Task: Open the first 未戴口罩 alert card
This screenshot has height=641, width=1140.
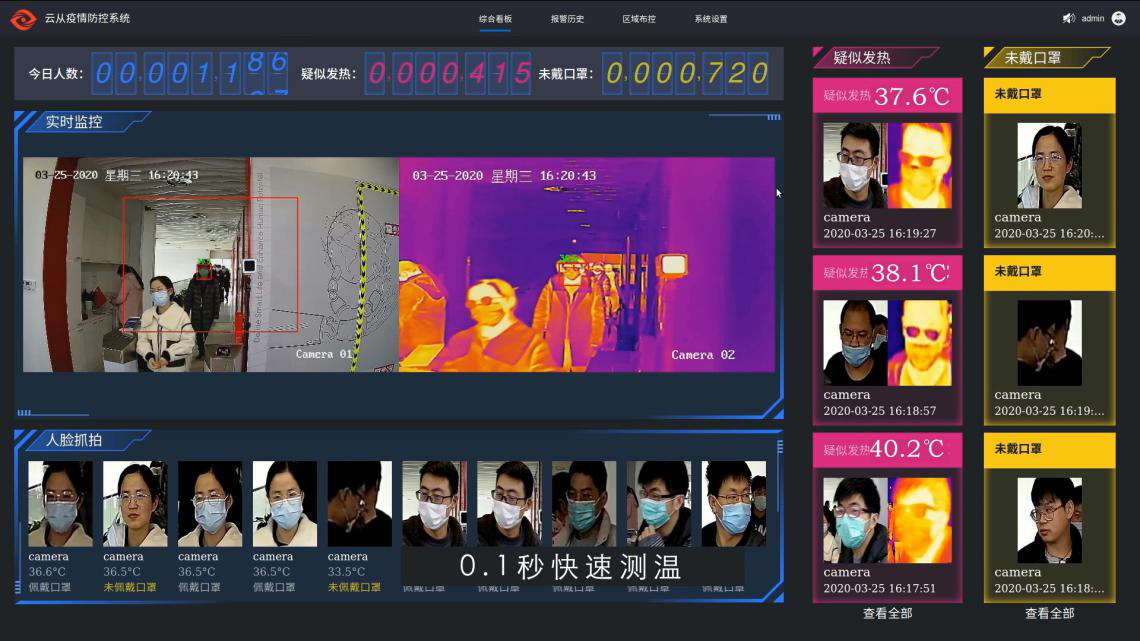Action: (x=1049, y=163)
